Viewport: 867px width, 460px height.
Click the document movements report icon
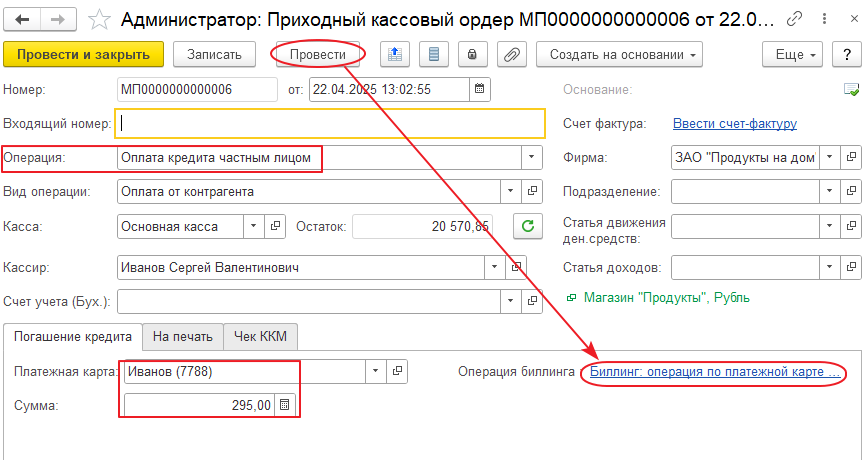coord(433,54)
